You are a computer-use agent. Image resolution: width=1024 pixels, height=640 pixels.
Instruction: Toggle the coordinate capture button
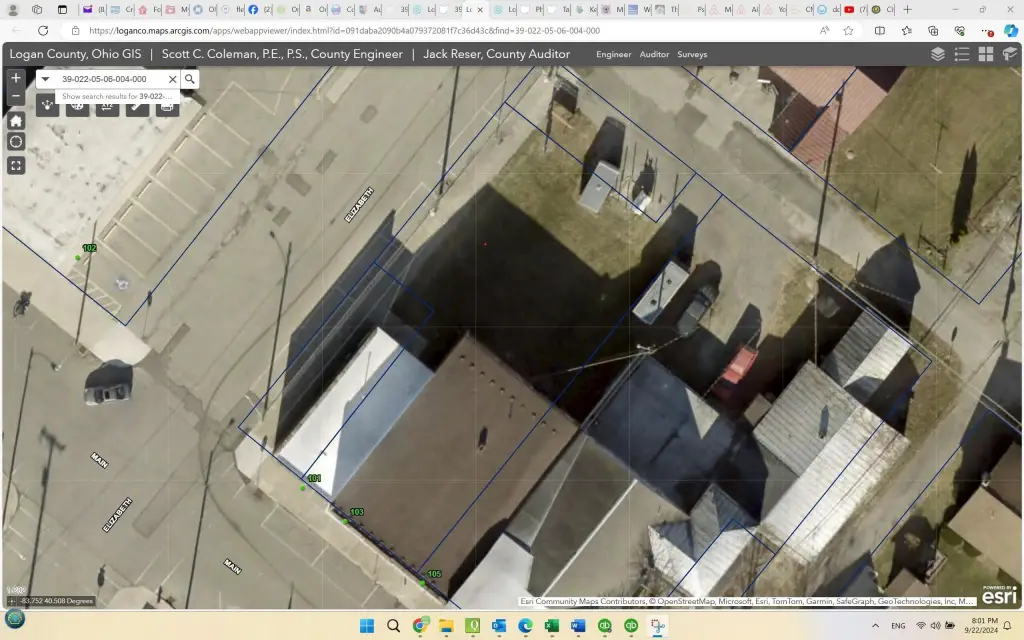(x=12, y=601)
